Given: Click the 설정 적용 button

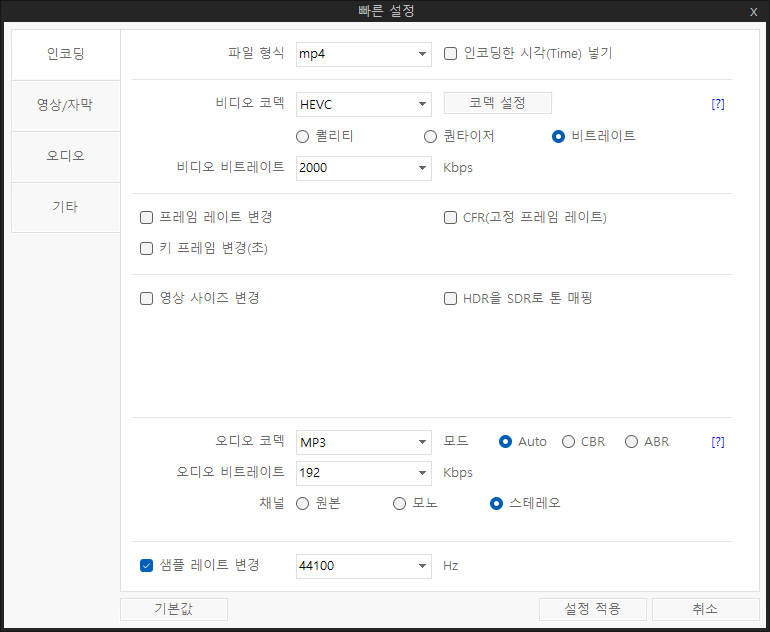Looking at the screenshot, I should point(592,609).
